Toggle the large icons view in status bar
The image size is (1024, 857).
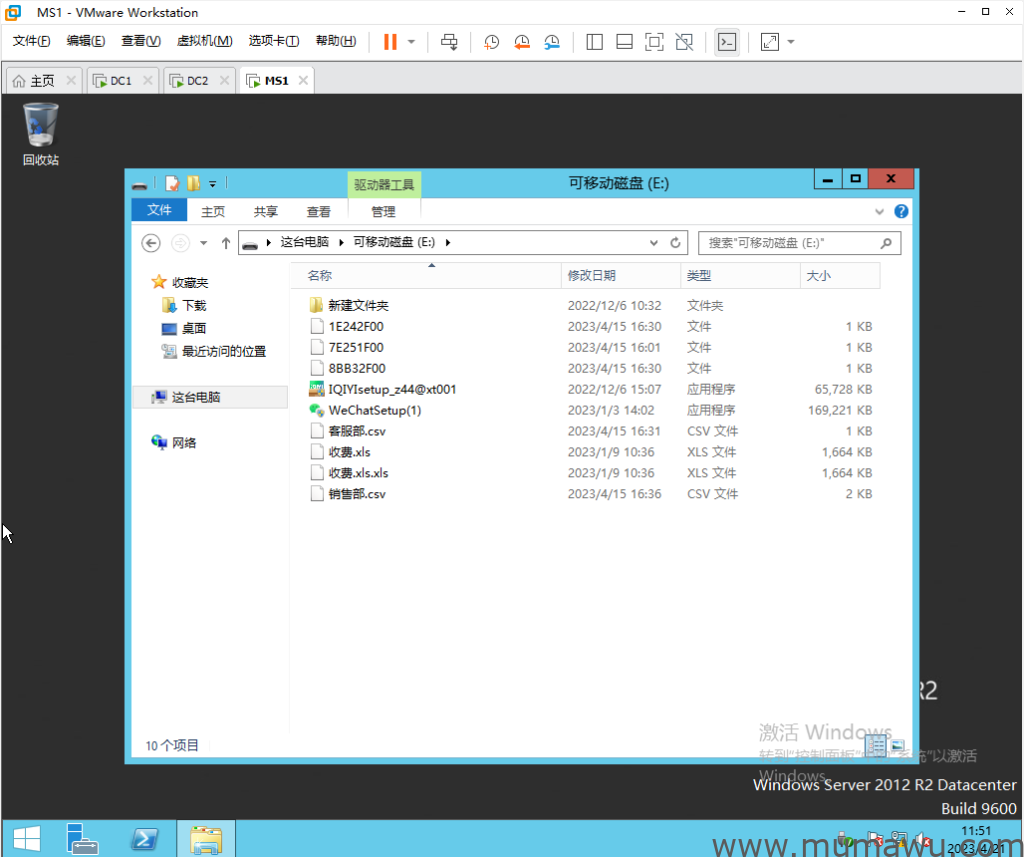point(896,746)
